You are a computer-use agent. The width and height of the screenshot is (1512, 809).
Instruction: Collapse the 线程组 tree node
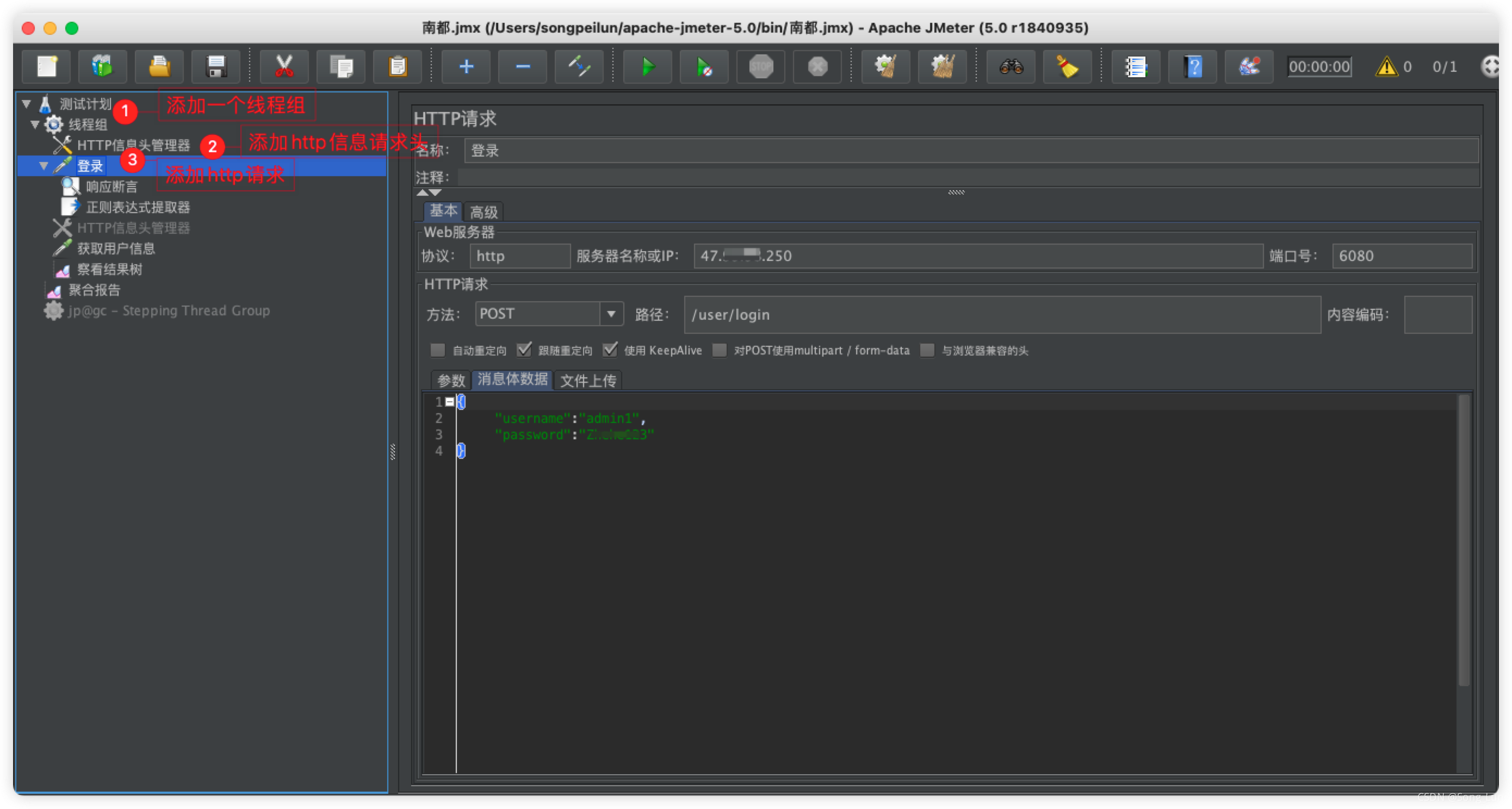pyautogui.click(x=35, y=125)
